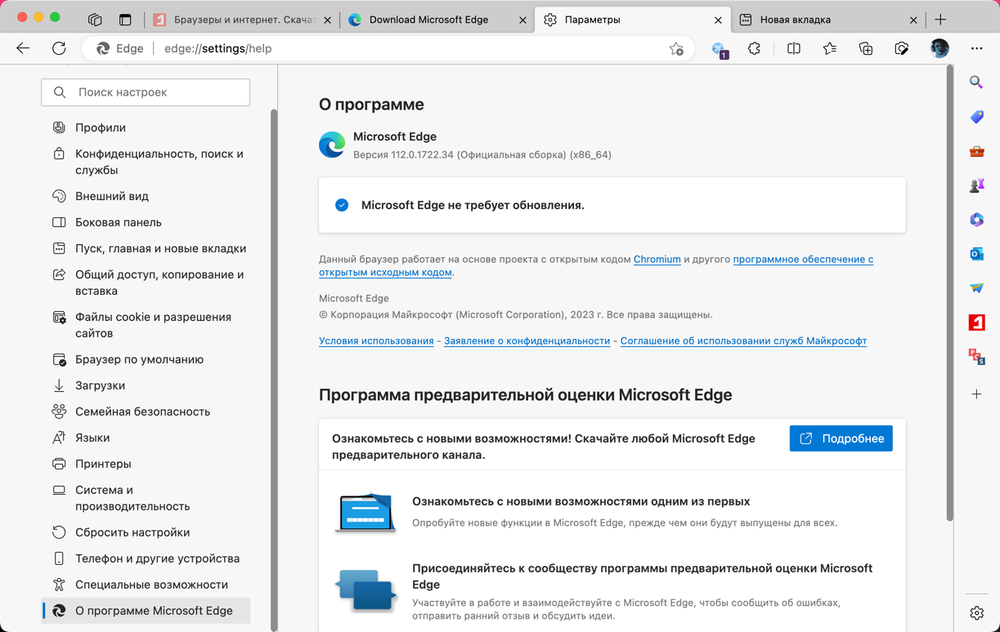Viewport: 1000px width, 632px height.
Task: Open the Shopping tag icon in sidebar
Action: 977,117
